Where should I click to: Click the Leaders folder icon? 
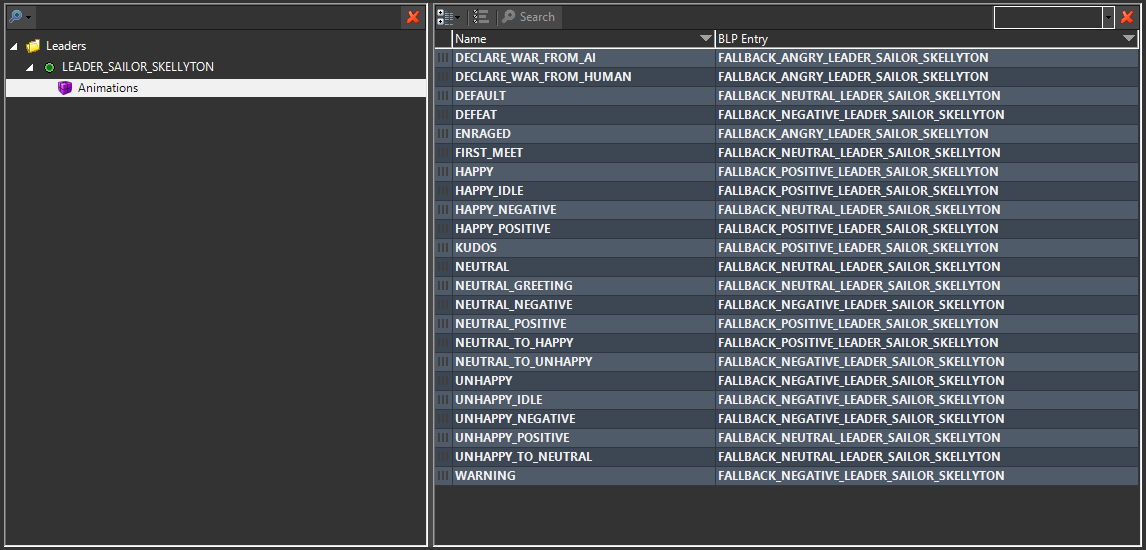[33, 46]
